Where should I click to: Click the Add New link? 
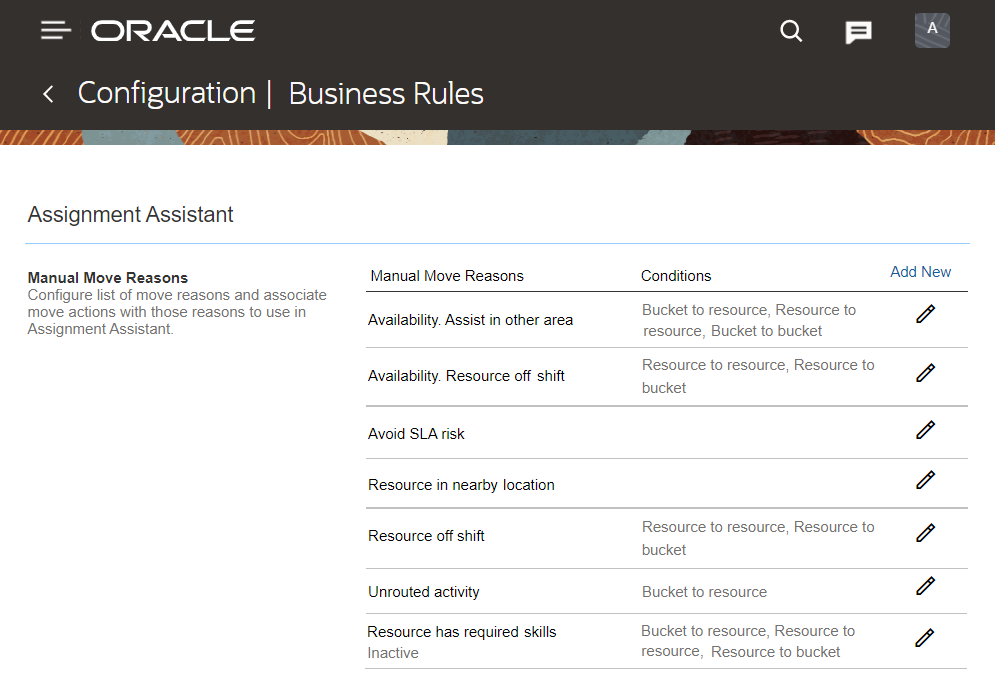click(x=920, y=272)
